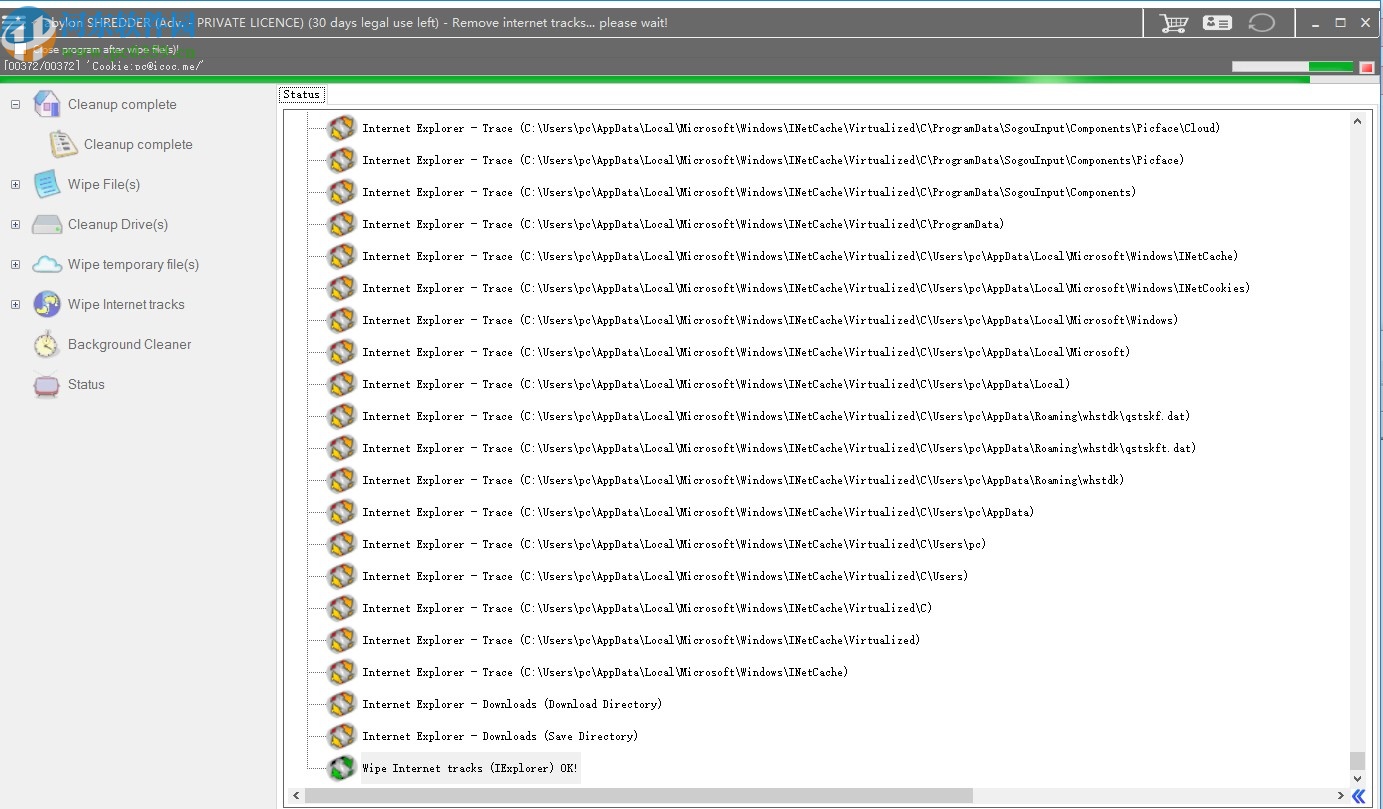Click the icon beside the qstskf.dat trace entry
Image resolution: width=1383 pixels, height=809 pixels.
(342, 416)
